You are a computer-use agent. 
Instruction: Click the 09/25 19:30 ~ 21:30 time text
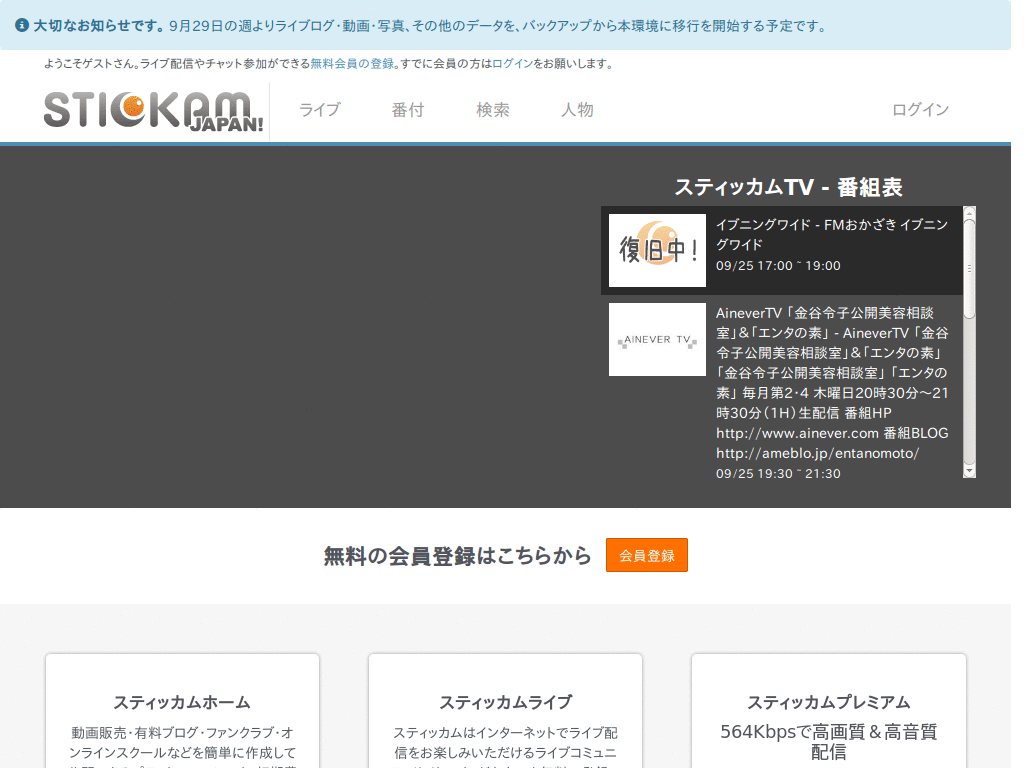pos(778,473)
